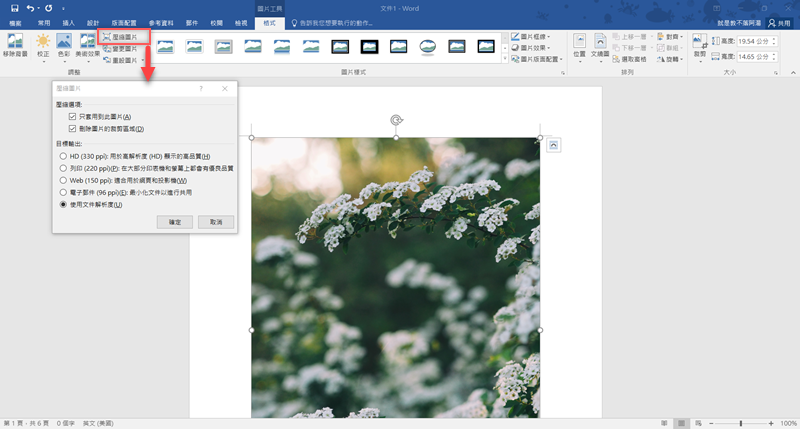
Task: Click the Save icon in quick access toolbar
Action: coord(14,7)
